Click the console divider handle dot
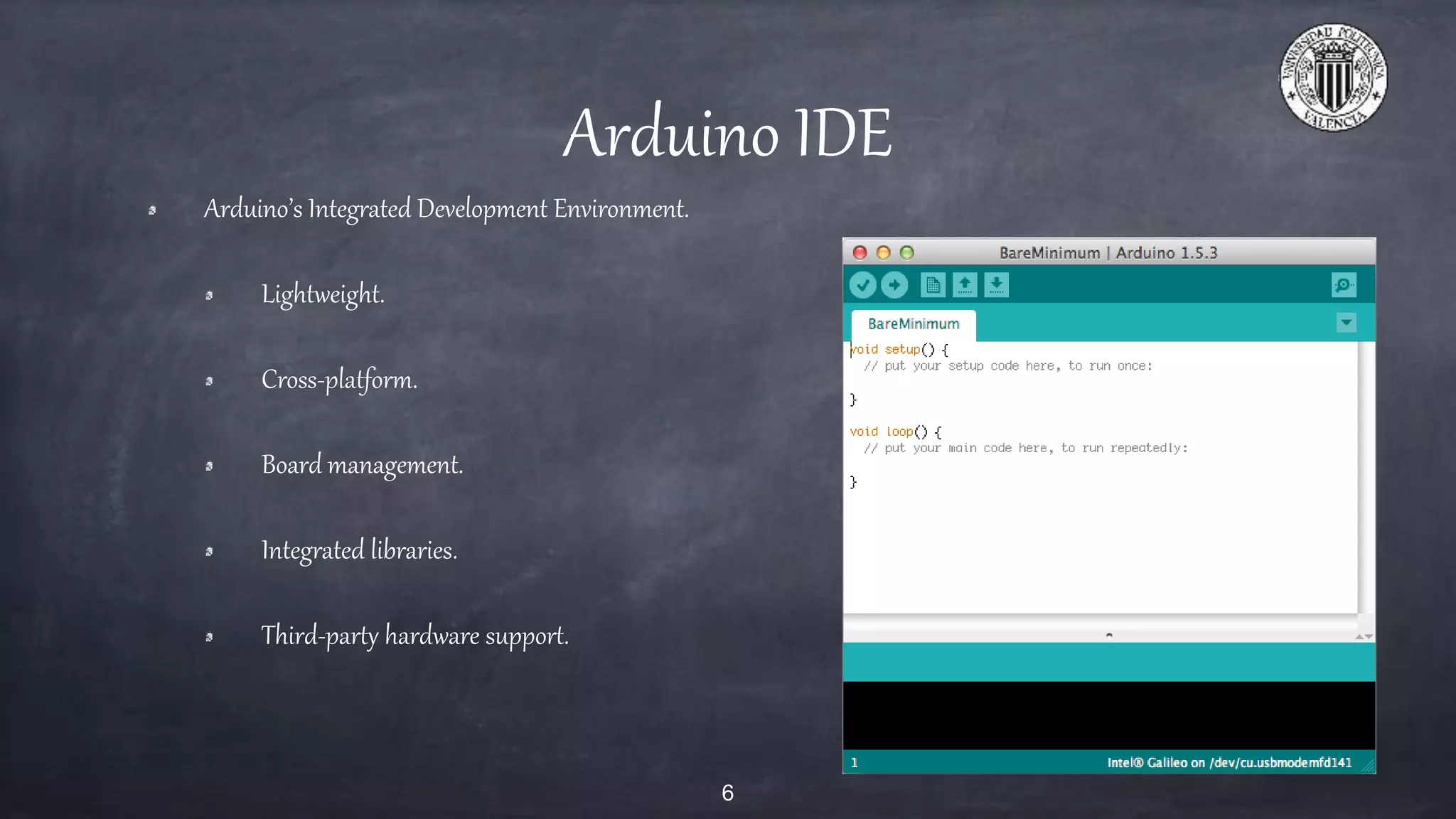The width and height of the screenshot is (1456, 819). [x=1109, y=635]
